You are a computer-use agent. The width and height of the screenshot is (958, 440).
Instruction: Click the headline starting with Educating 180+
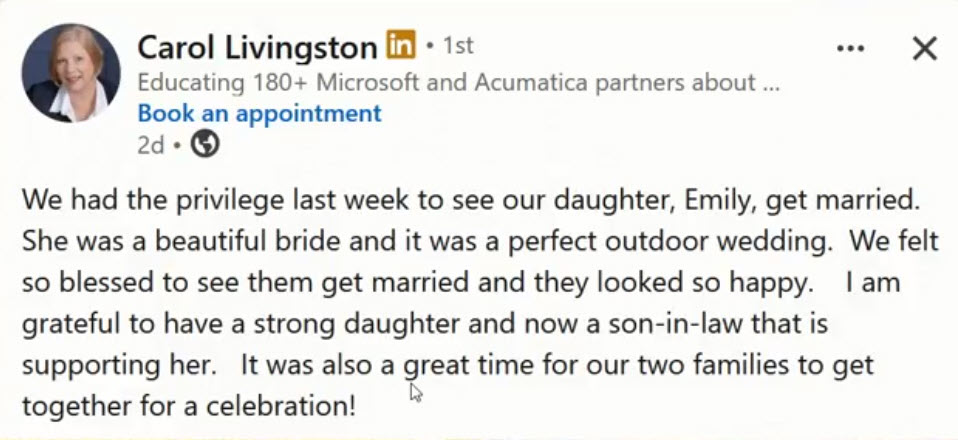coord(458,82)
